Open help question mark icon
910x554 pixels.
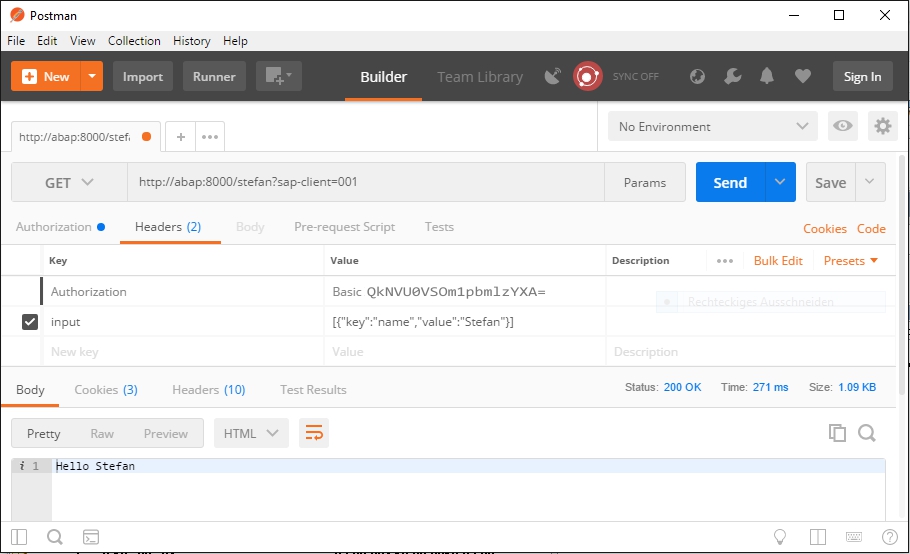click(890, 537)
